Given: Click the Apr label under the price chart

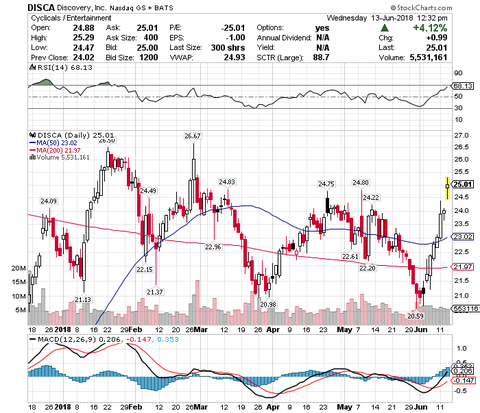Looking at the screenshot, I should coord(273,330).
